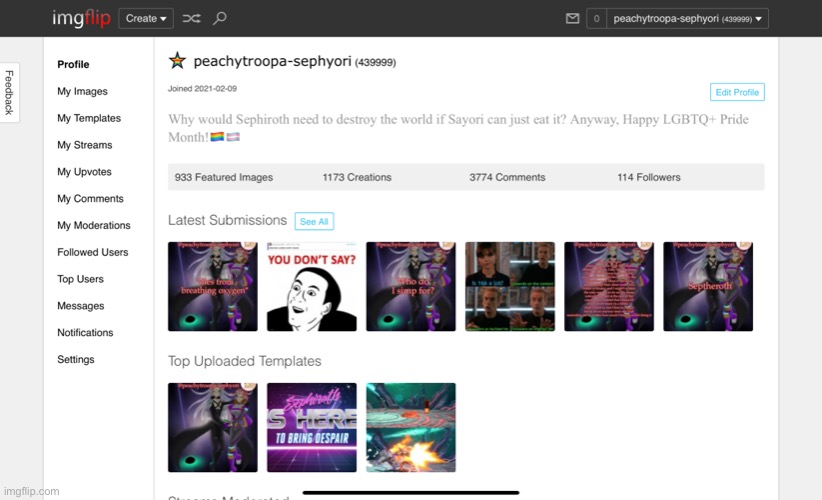
Task: Go to My Images
Action: (82, 91)
